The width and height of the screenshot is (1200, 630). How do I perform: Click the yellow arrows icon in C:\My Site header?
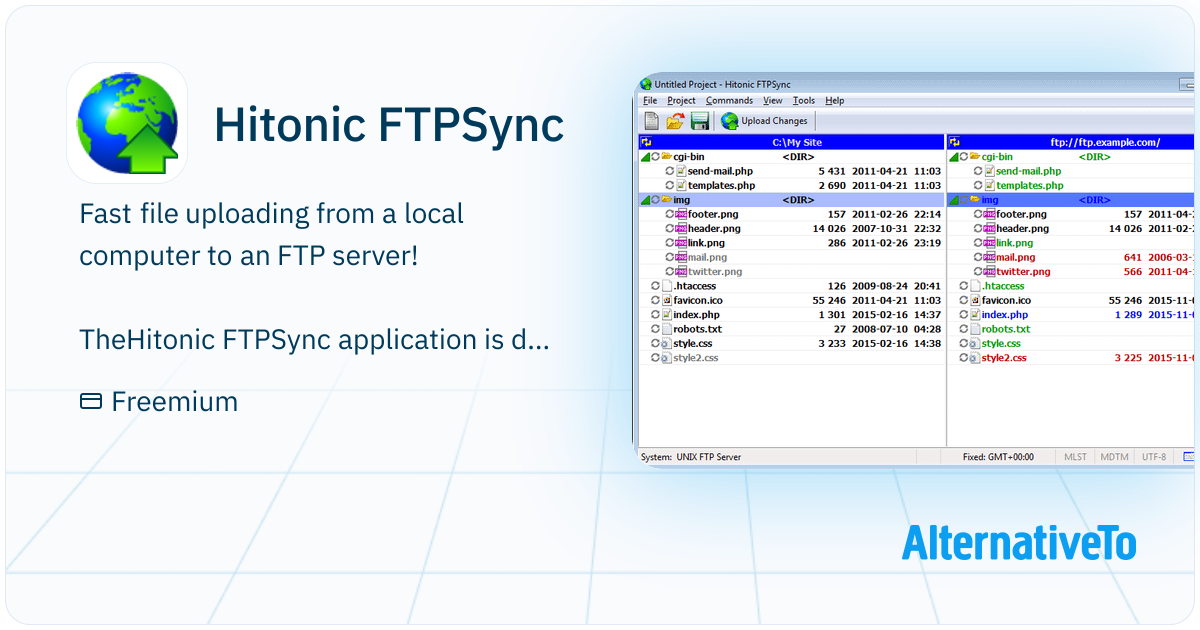(x=646, y=143)
